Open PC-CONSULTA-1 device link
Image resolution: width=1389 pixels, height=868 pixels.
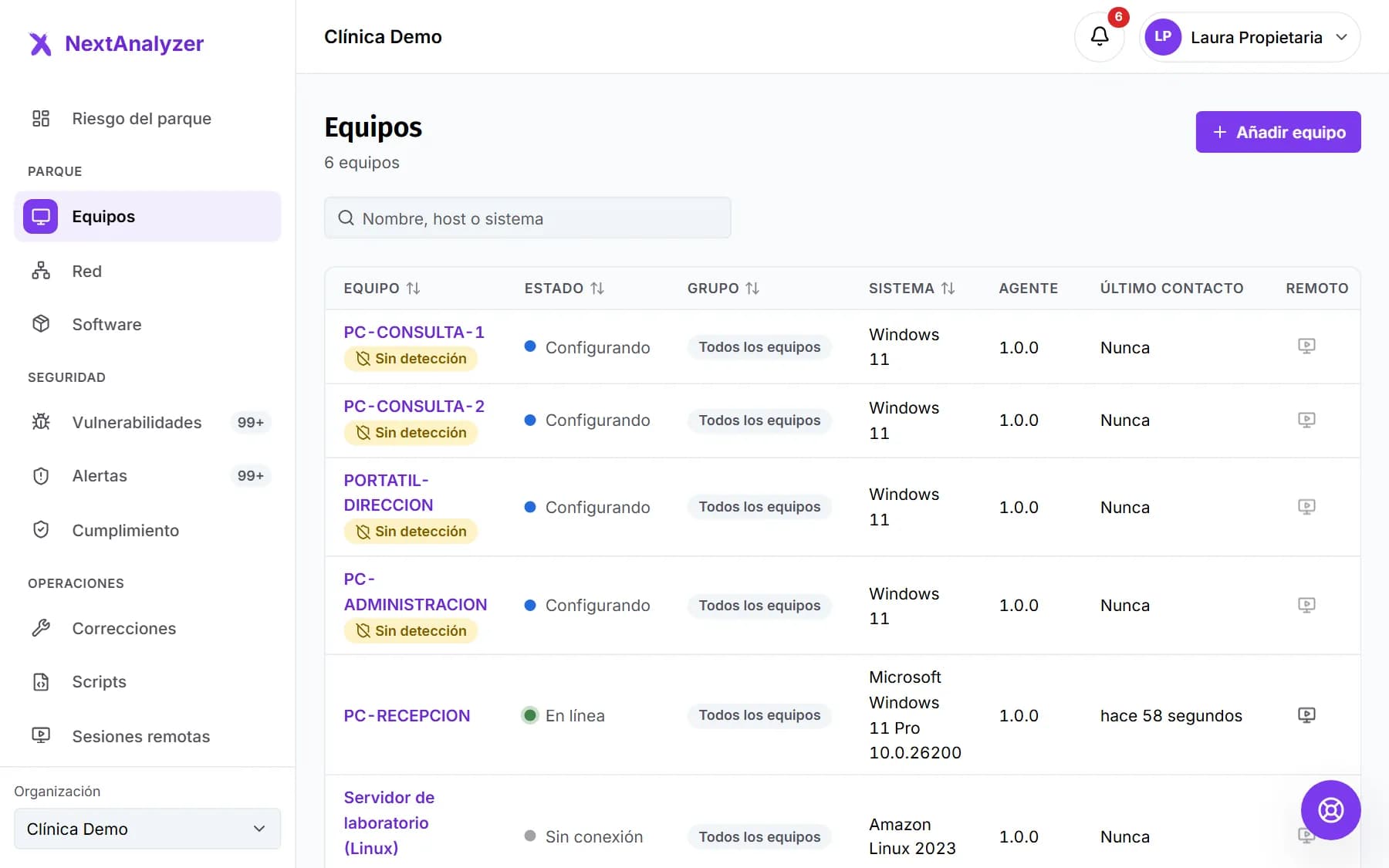pos(414,333)
